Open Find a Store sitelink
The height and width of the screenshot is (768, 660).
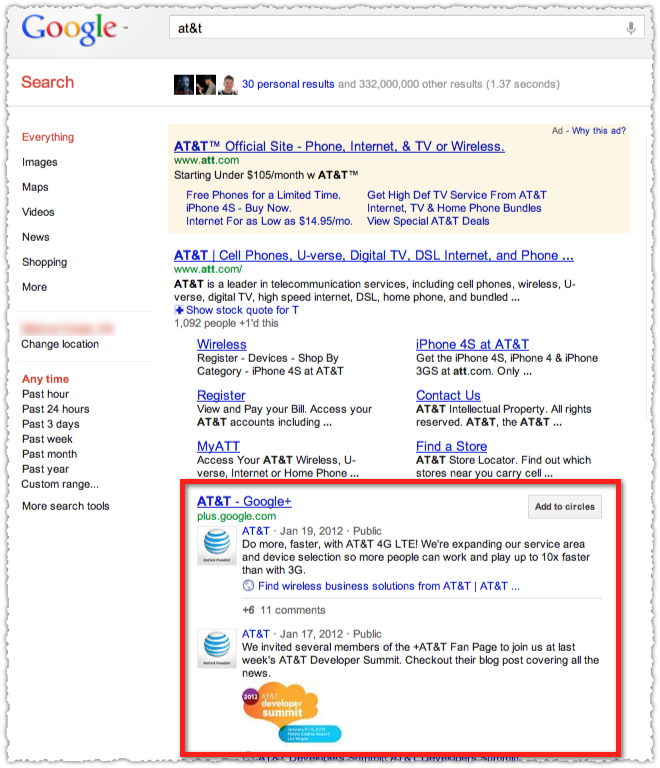[451, 446]
